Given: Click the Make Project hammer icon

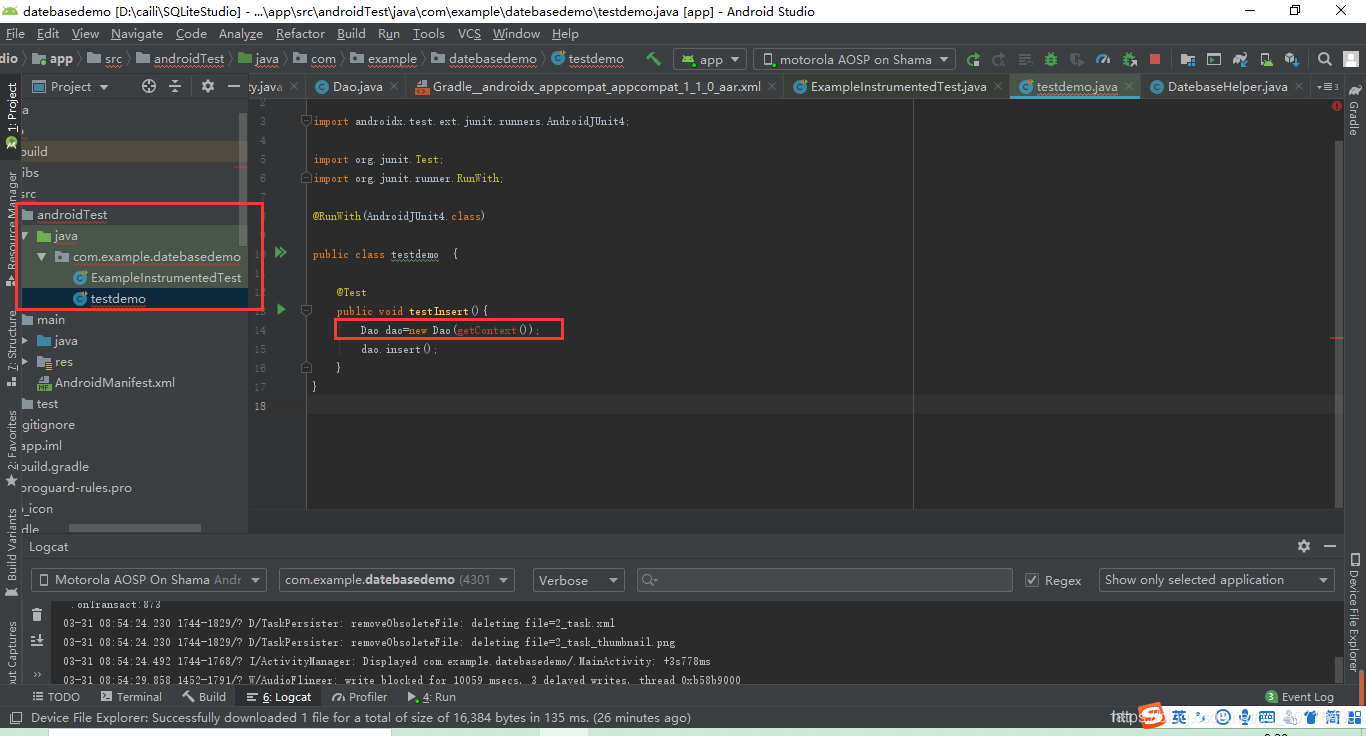Looking at the screenshot, I should 653,59.
